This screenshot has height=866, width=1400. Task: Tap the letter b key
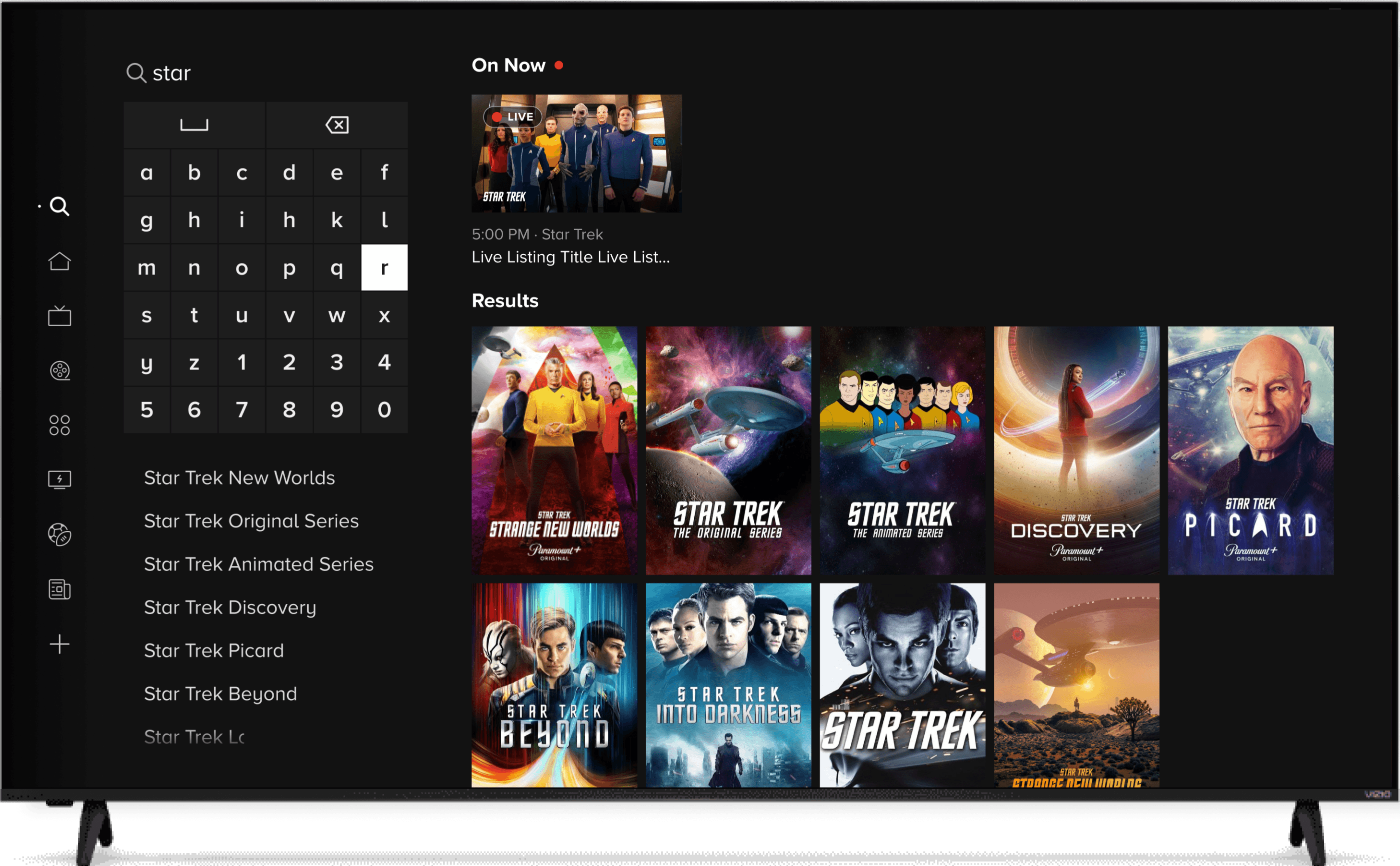coord(194,172)
